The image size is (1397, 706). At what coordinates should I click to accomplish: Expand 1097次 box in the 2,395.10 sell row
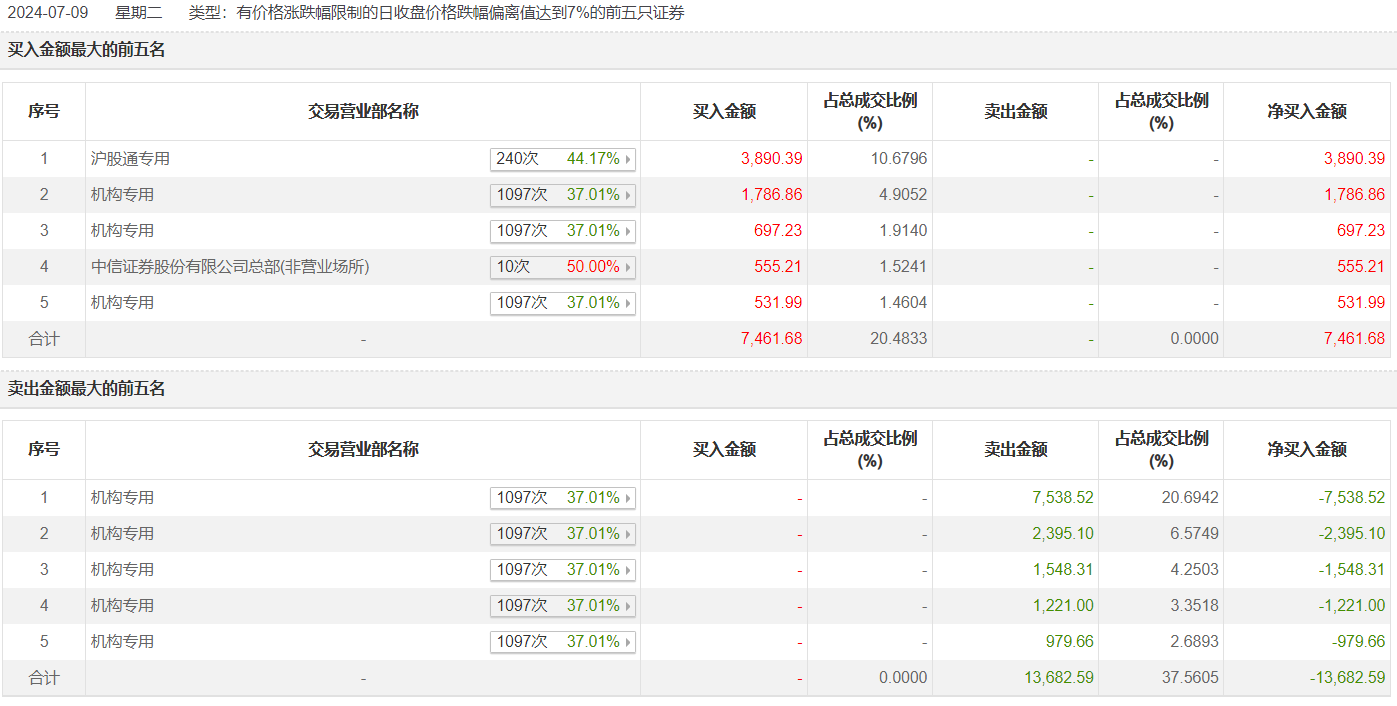(x=563, y=534)
